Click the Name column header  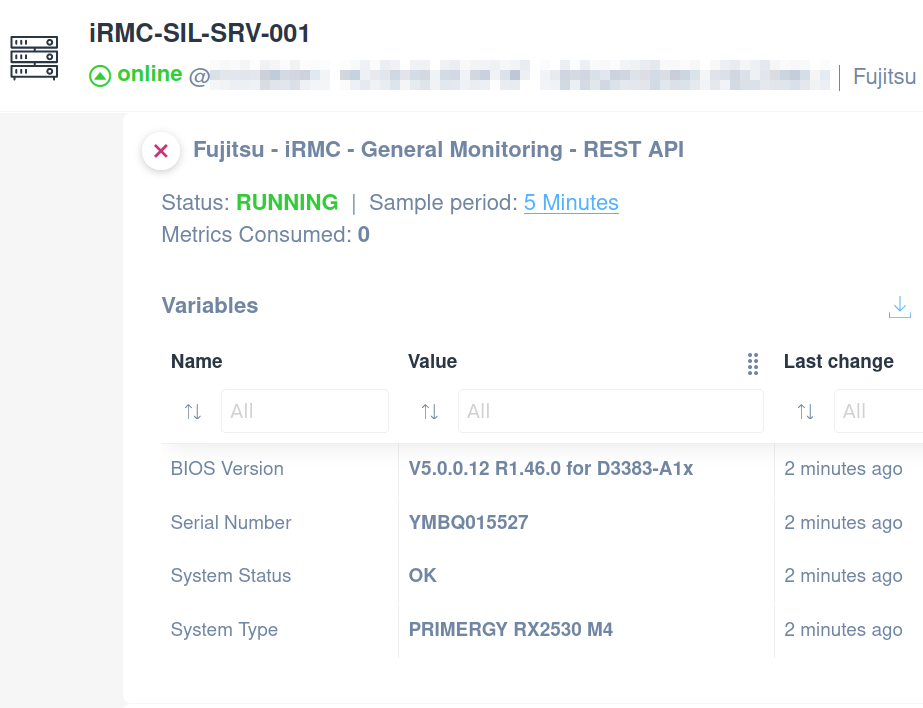tap(197, 361)
